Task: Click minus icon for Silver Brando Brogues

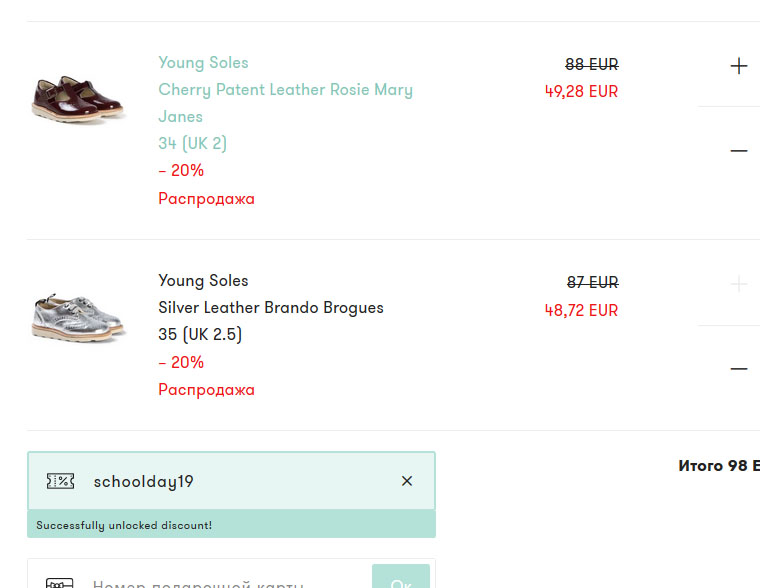Action: (739, 369)
